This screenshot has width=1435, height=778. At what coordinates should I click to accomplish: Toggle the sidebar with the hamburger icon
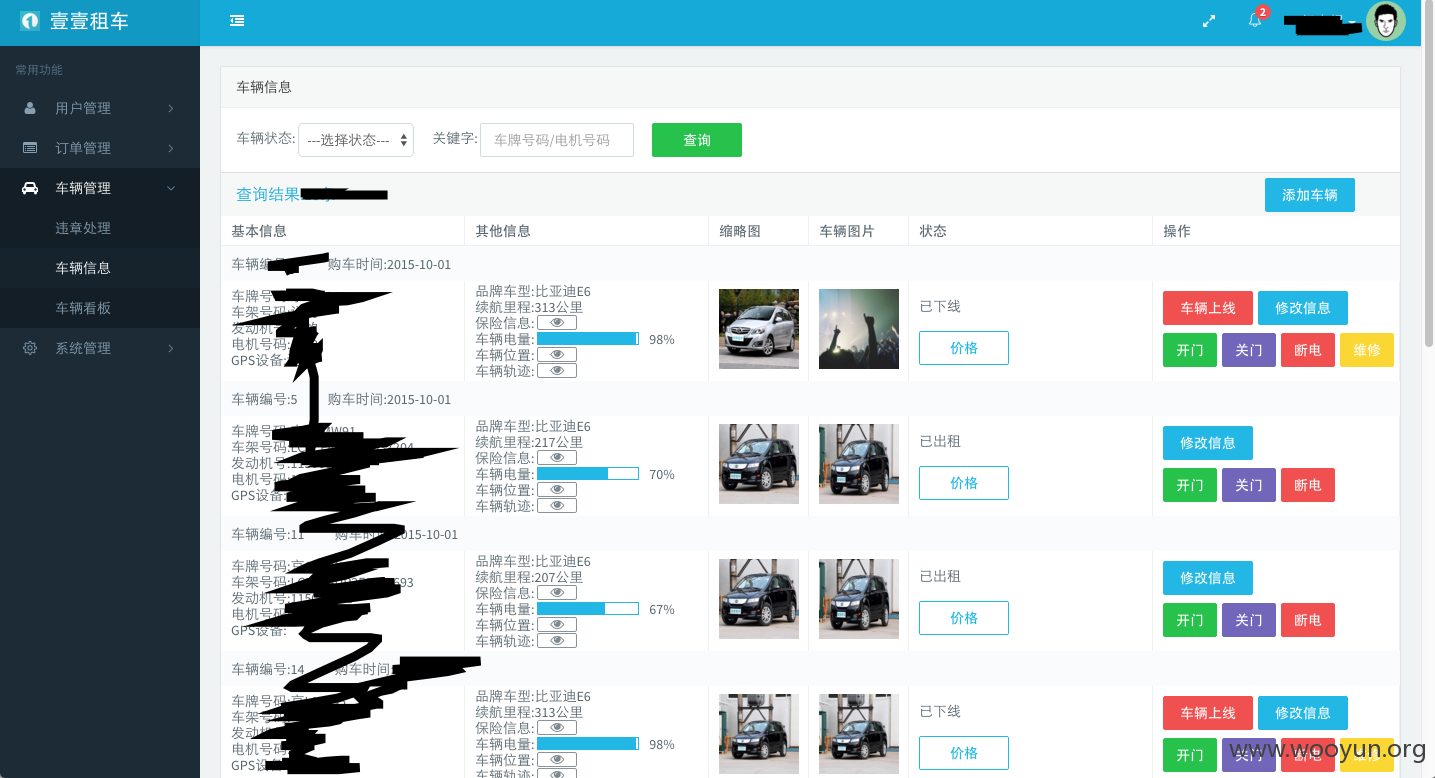coord(237,20)
